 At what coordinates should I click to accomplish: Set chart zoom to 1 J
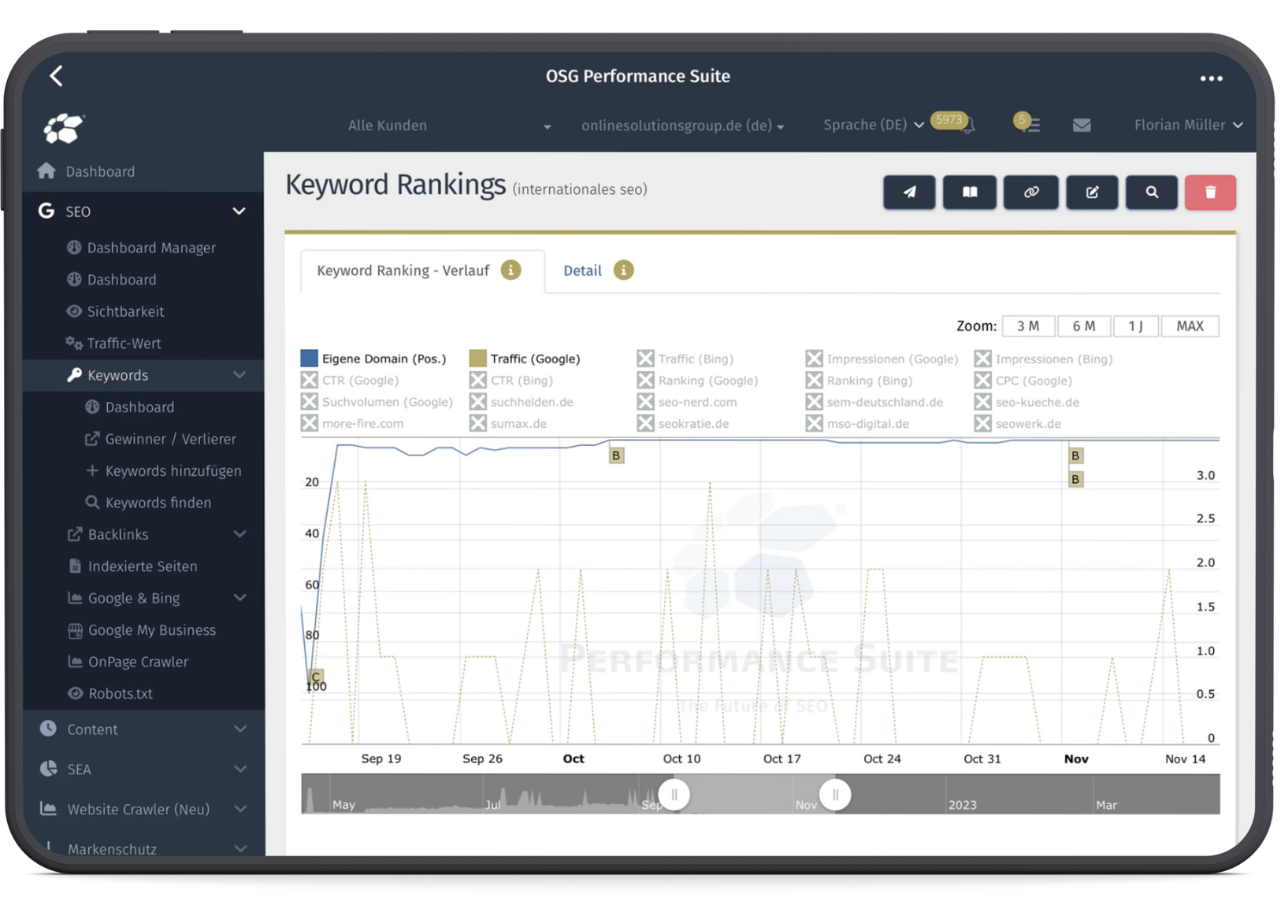1136,326
